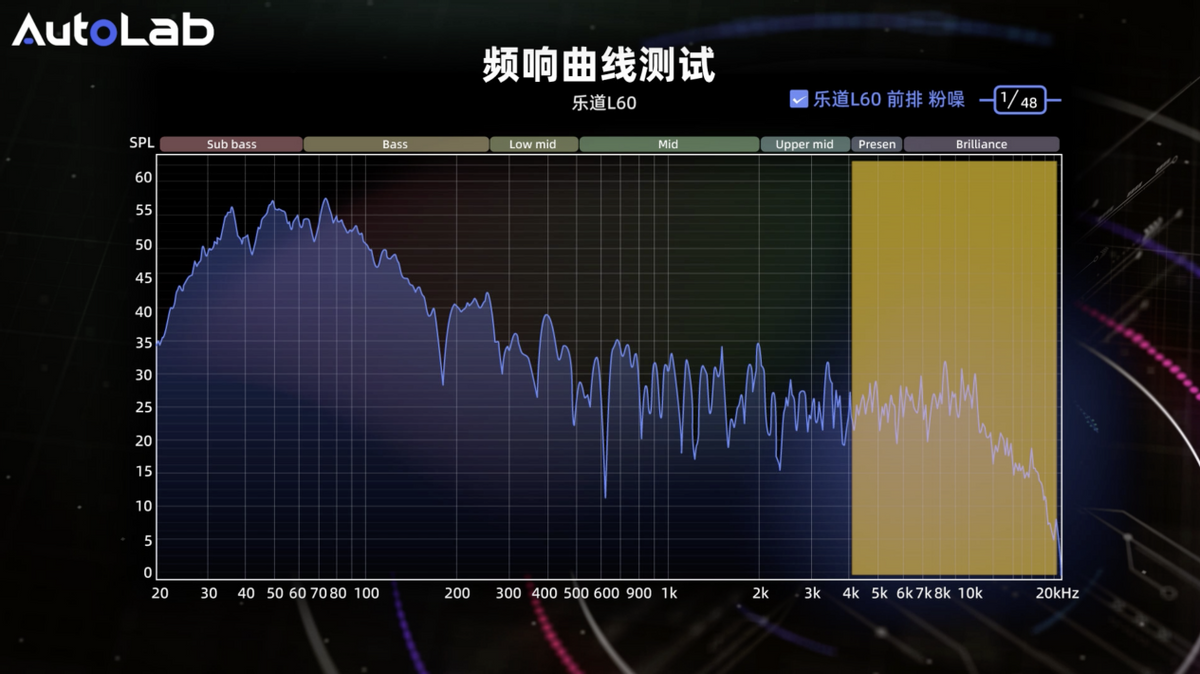This screenshot has height=674, width=1200.
Task: Click the 15 value on SPL axis
Action: coord(144,472)
